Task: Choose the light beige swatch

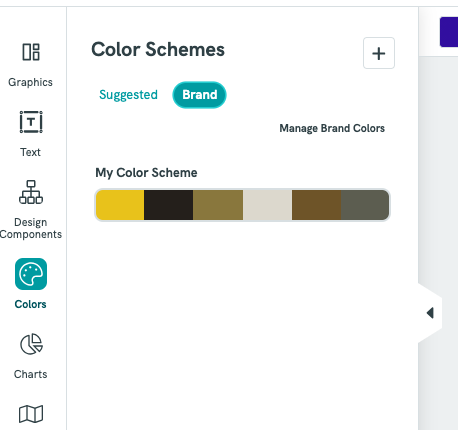Action: pos(267,205)
